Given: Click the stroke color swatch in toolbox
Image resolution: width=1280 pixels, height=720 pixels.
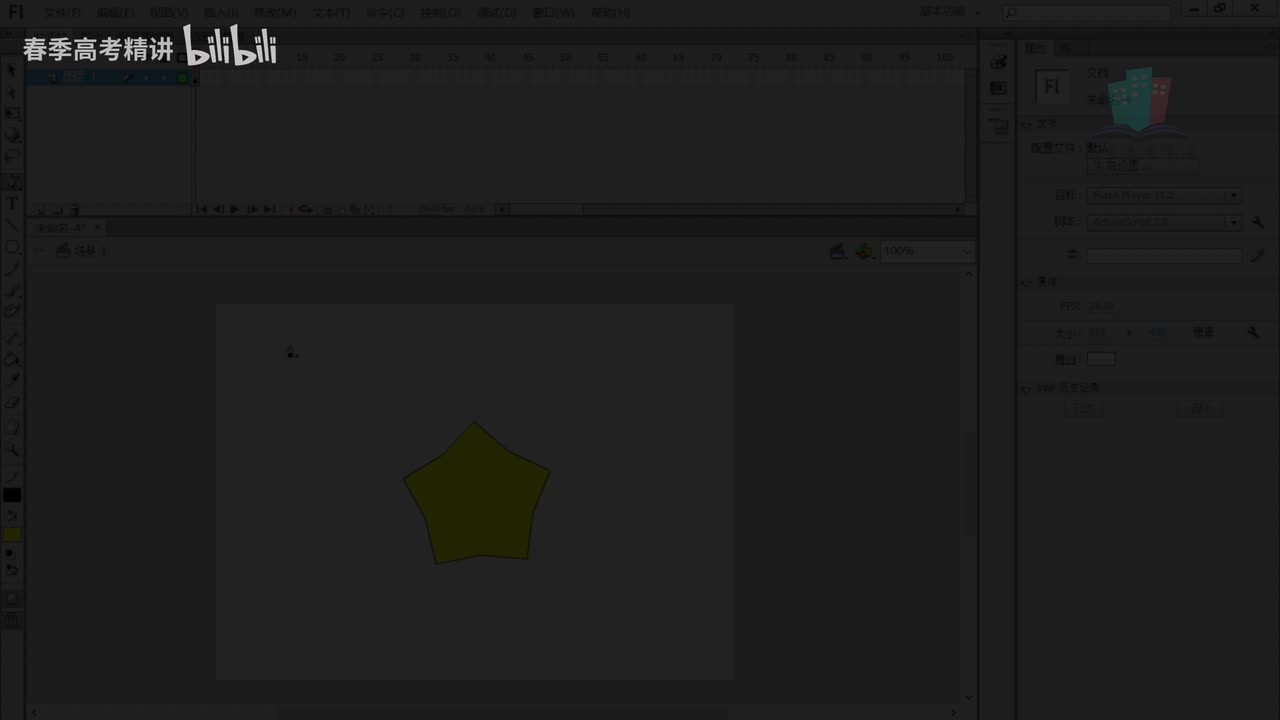Looking at the screenshot, I should coord(12,495).
